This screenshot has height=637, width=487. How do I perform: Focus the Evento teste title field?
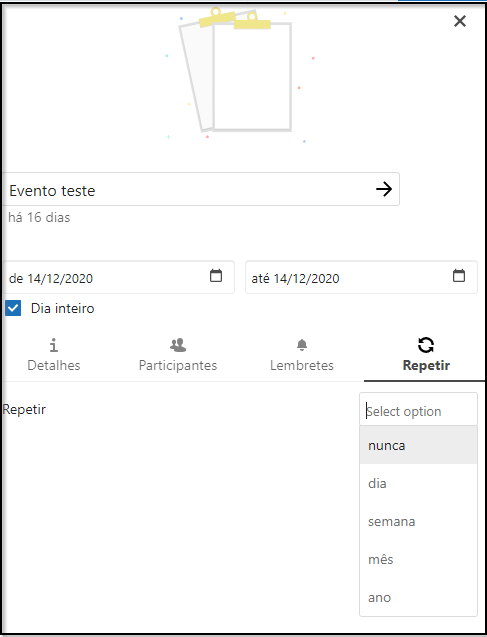(x=201, y=189)
